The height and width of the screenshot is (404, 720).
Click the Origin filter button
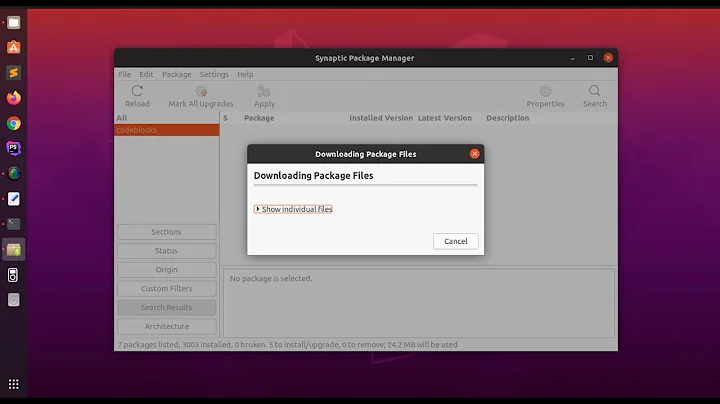[167, 269]
